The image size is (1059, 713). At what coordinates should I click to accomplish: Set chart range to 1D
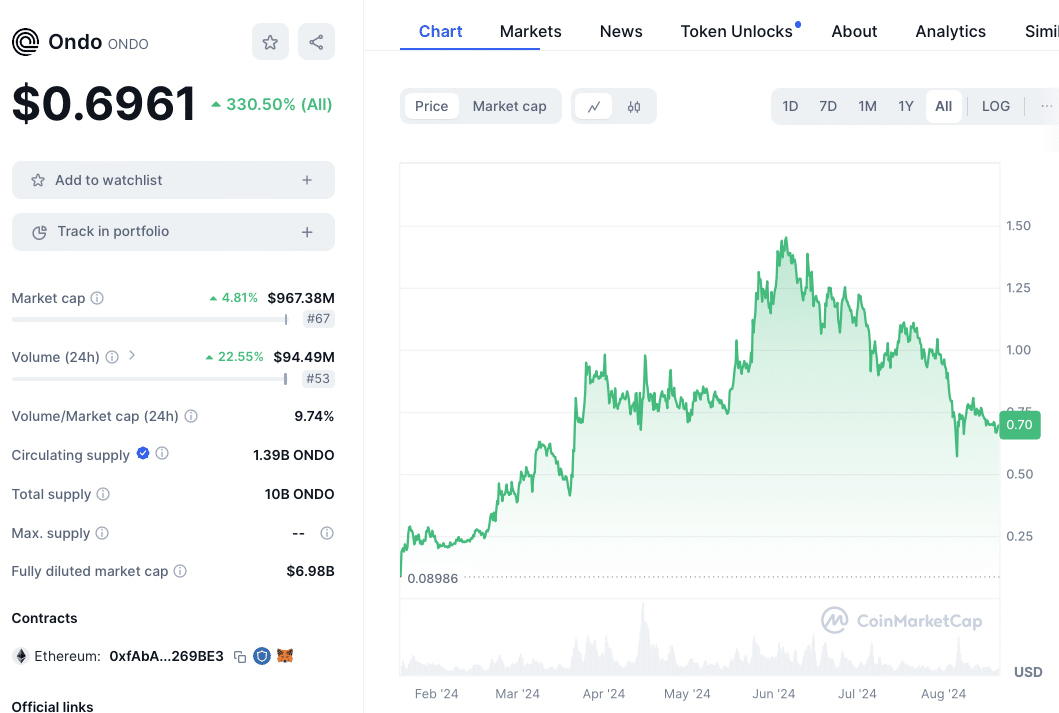(x=790, y=106)
